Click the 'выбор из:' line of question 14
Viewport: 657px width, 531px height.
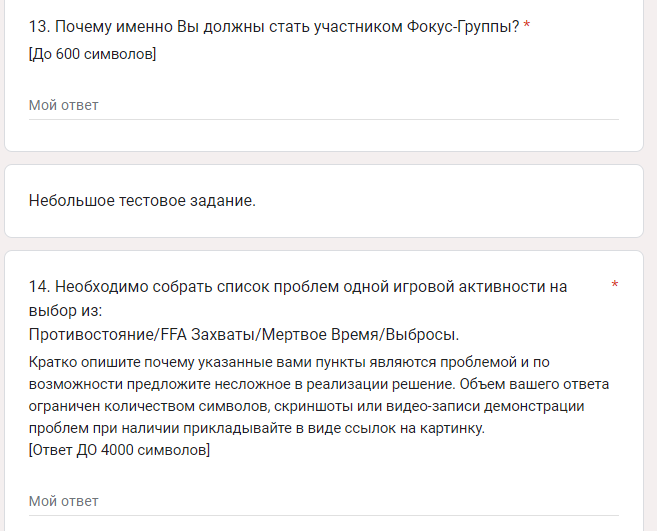pos(65,311)
